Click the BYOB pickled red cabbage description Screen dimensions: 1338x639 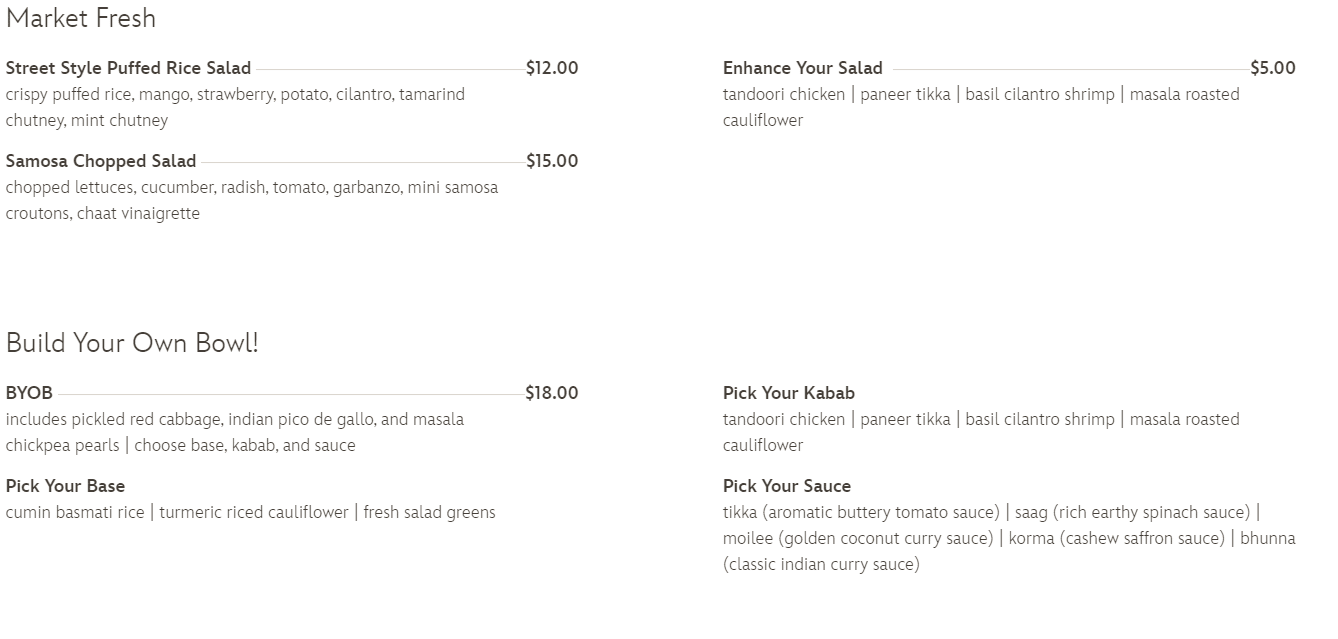[234, 432]
